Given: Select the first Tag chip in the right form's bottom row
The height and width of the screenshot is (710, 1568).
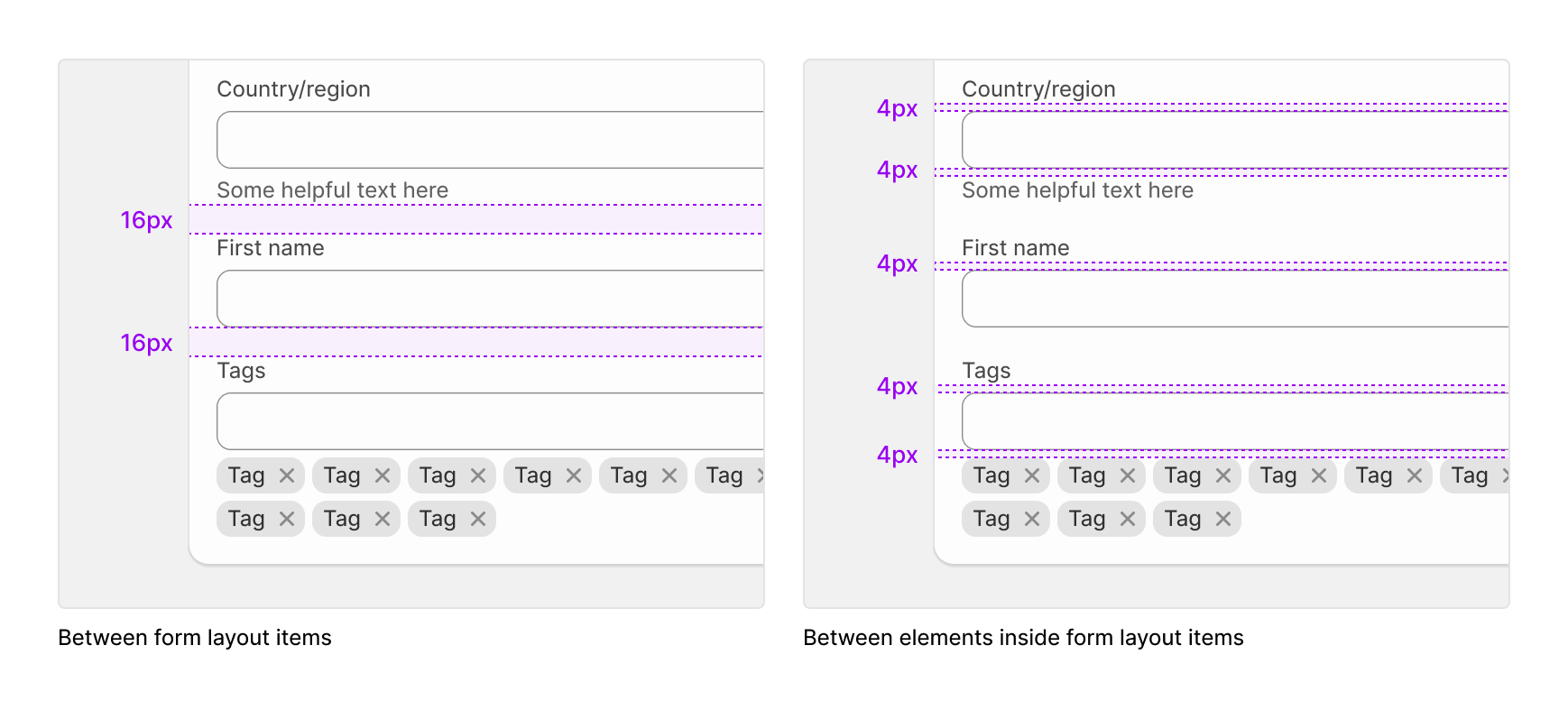Looking at the screenshot, I should pyautogui.click(x=1005, y=519).
